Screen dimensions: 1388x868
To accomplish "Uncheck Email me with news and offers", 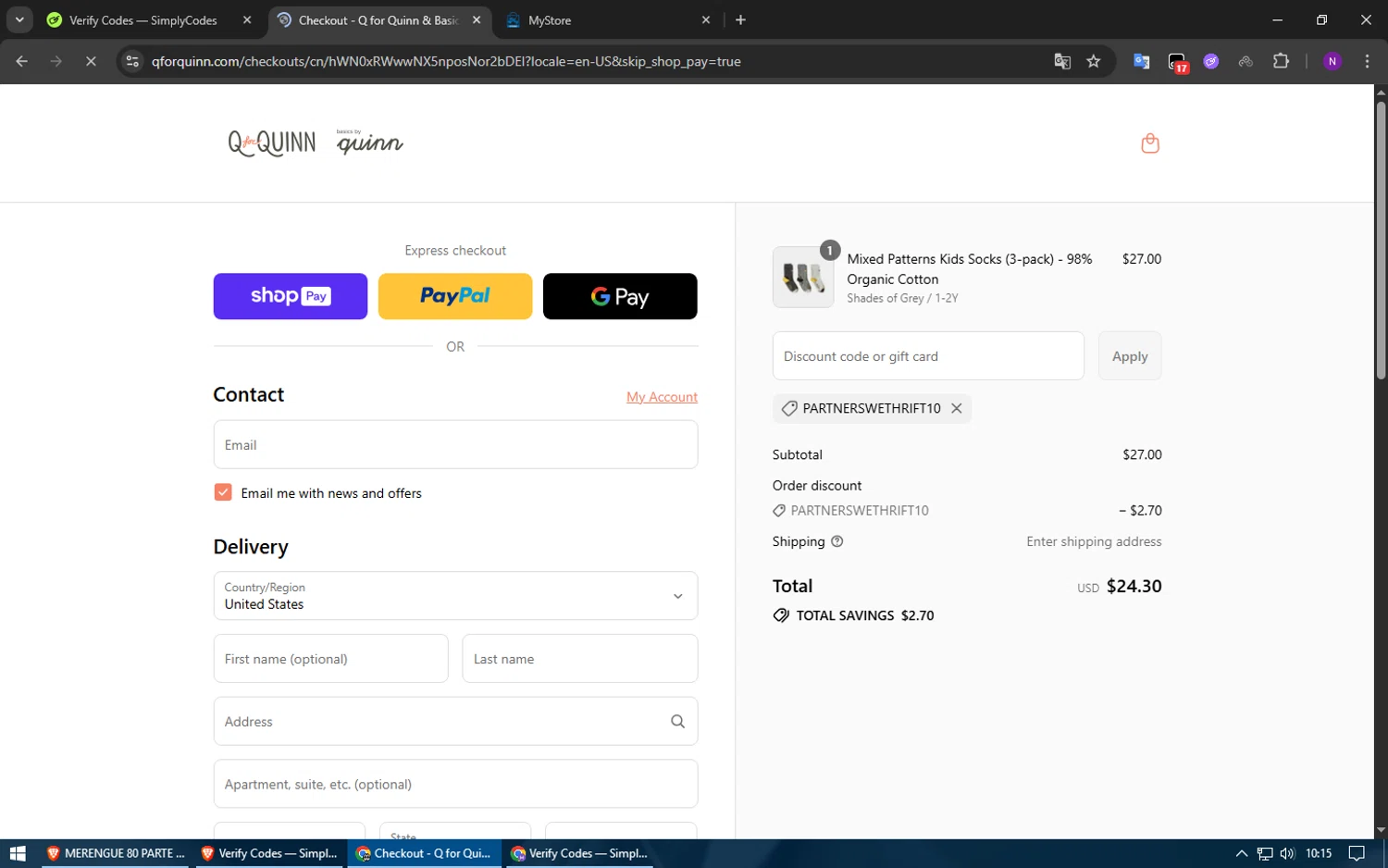I will [223, 492].
